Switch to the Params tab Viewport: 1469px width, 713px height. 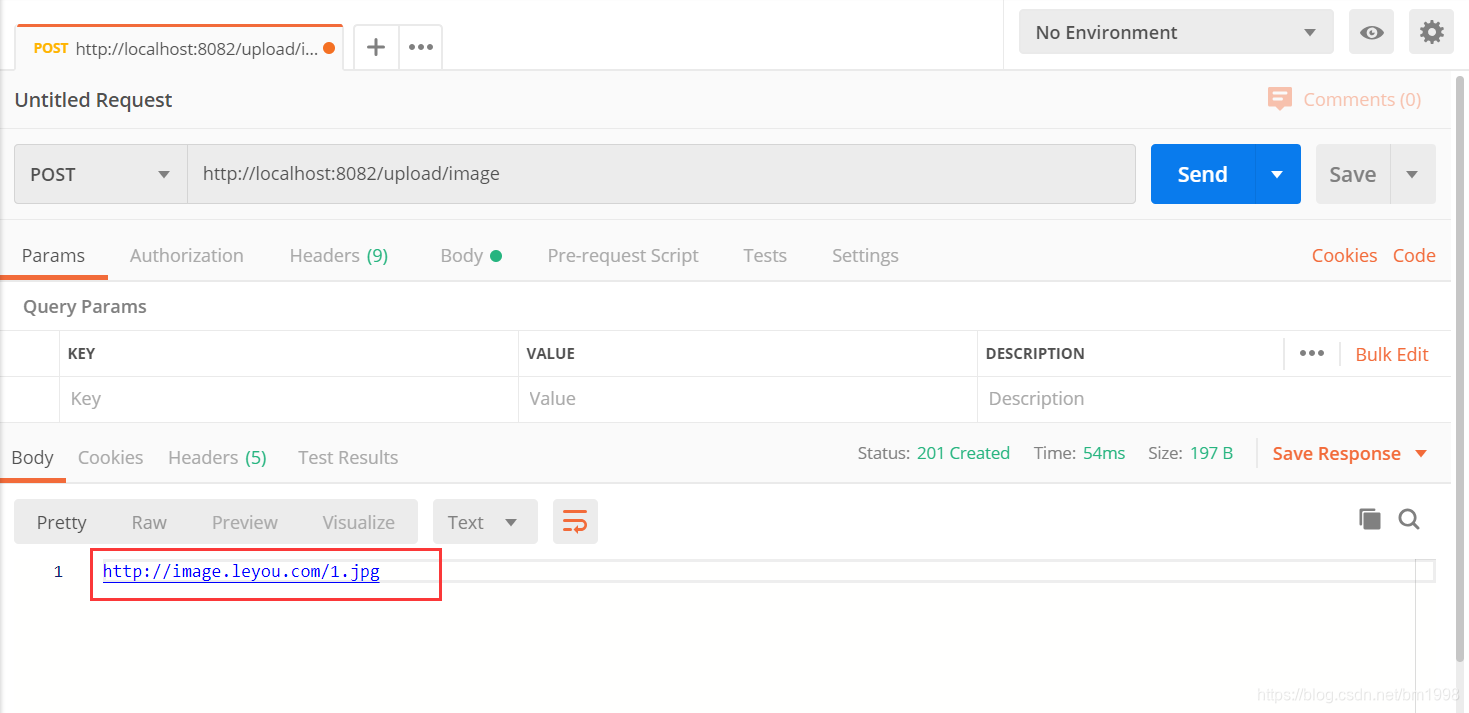pyautogui.click(x=53, y=255)
